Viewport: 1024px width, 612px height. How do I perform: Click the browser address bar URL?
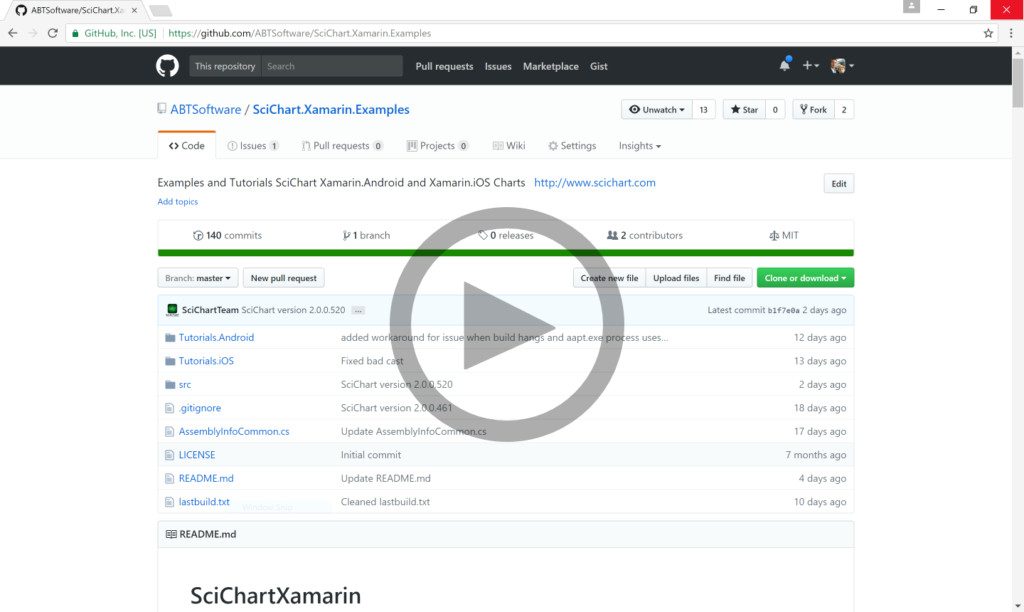tap(300, 33)
